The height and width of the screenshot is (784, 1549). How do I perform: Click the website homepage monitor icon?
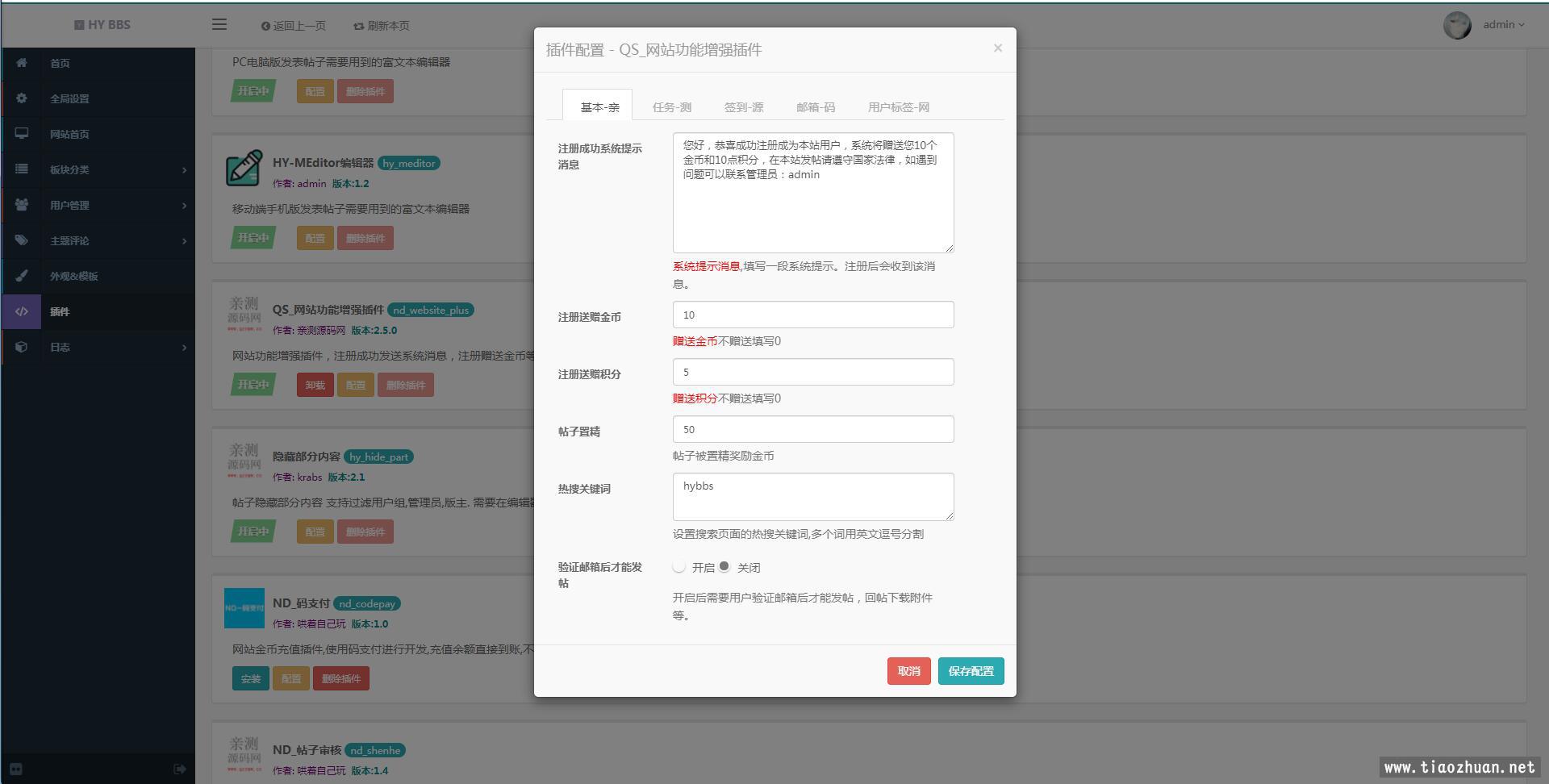pos(22,134)
